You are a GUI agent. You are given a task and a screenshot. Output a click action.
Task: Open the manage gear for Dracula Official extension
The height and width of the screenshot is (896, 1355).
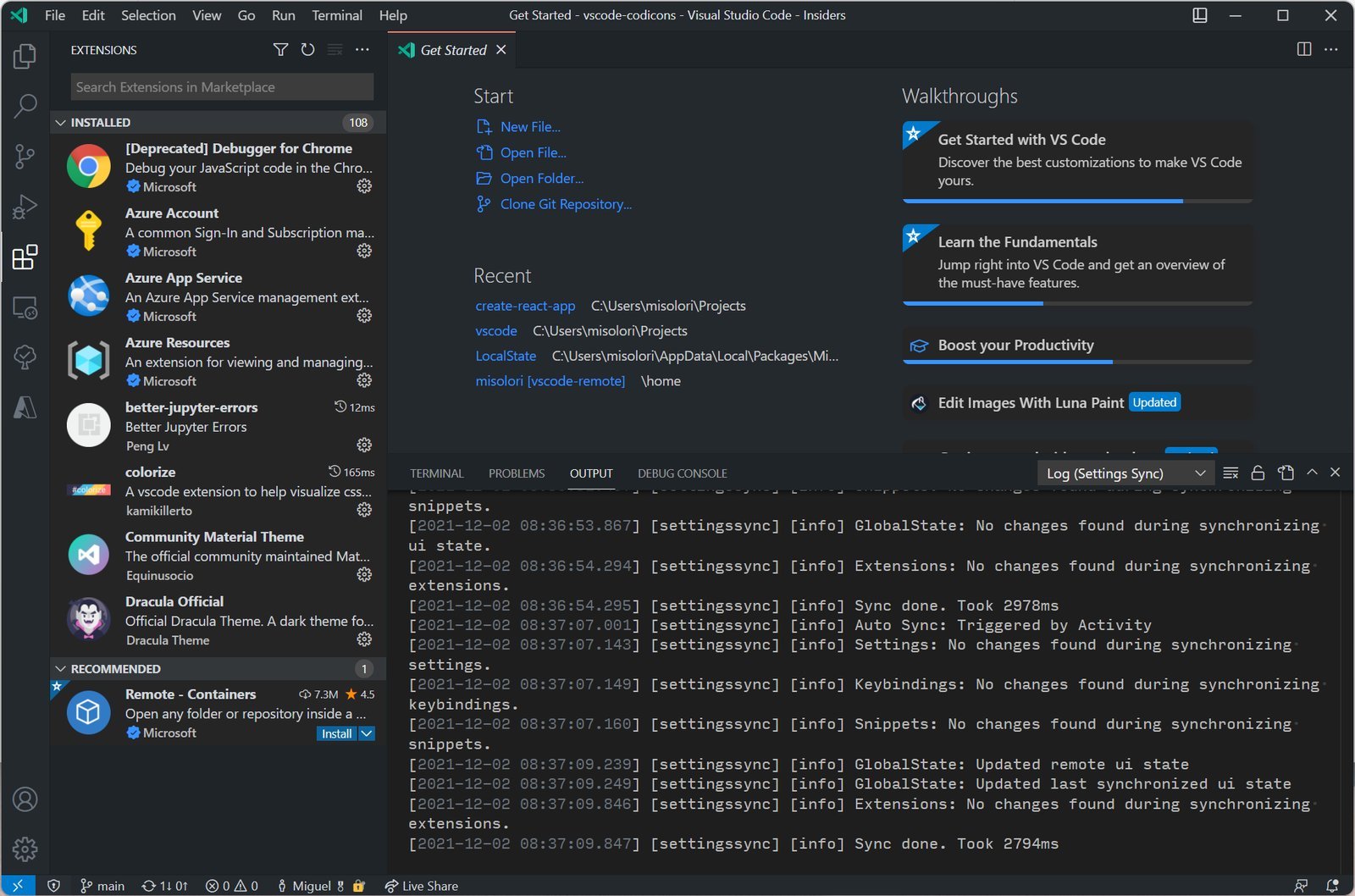coord(364,639)
